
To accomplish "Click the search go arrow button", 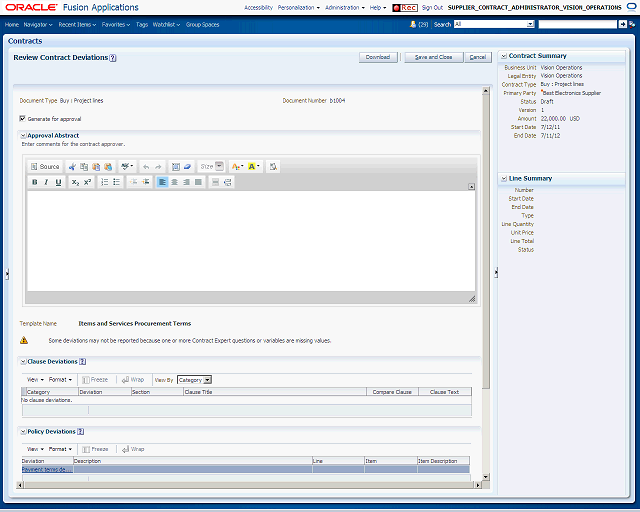I will tap(622, 24).
